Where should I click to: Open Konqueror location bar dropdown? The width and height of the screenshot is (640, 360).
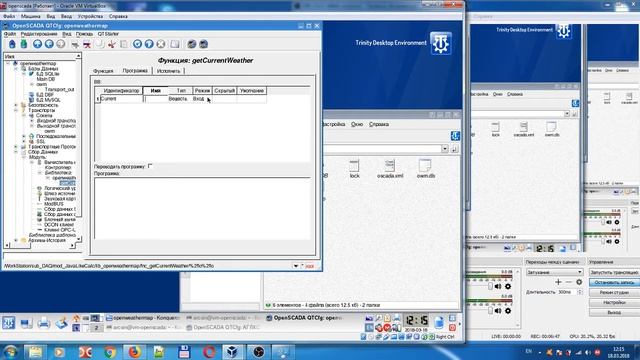click(x=444, y=149)
